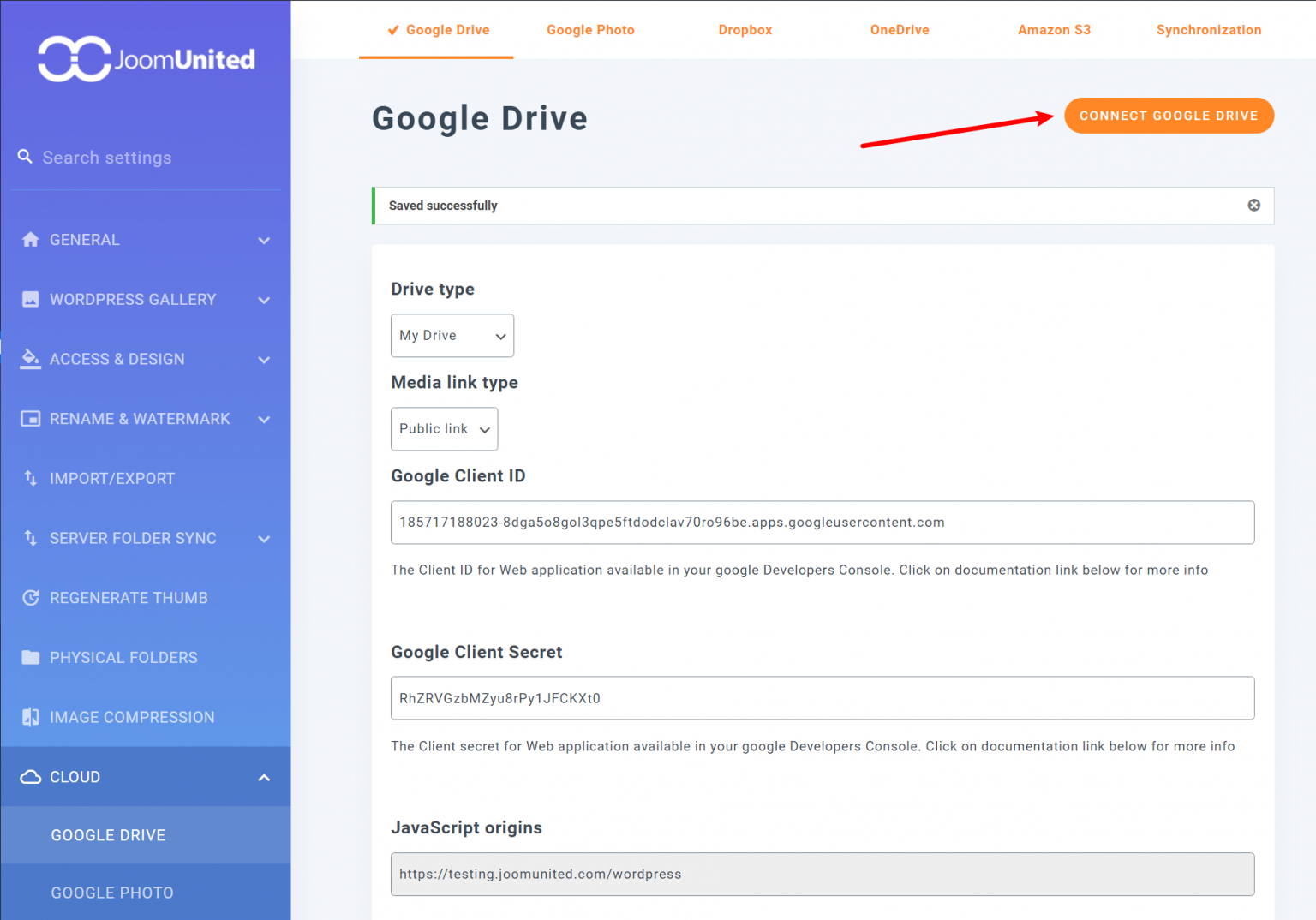Viewport: 1316px width, 920px height.
Task: Click the Client secret help description text
Action: click(x=813, y=747)
